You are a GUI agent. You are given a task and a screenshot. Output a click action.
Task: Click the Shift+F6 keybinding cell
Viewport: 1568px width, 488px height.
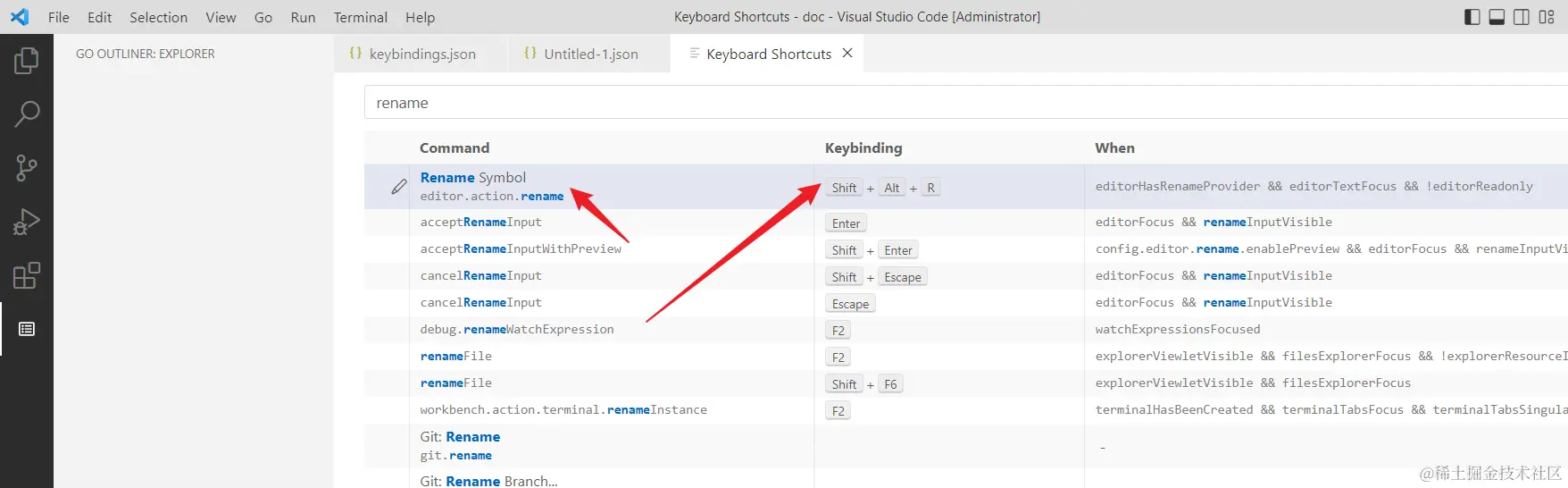coord(864,384)
